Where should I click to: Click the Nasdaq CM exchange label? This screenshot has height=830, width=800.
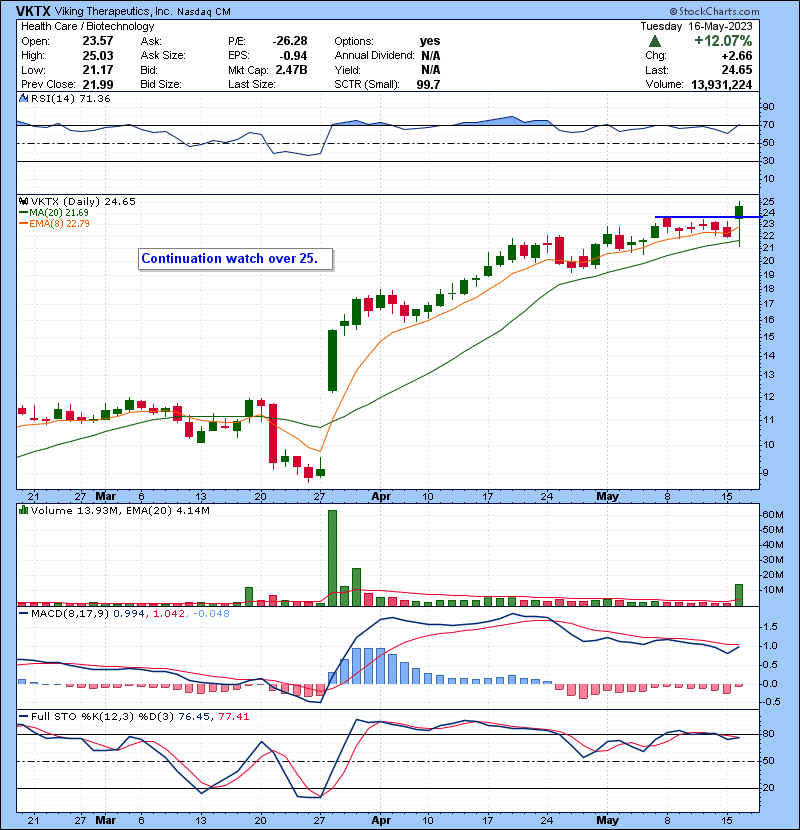204,11
